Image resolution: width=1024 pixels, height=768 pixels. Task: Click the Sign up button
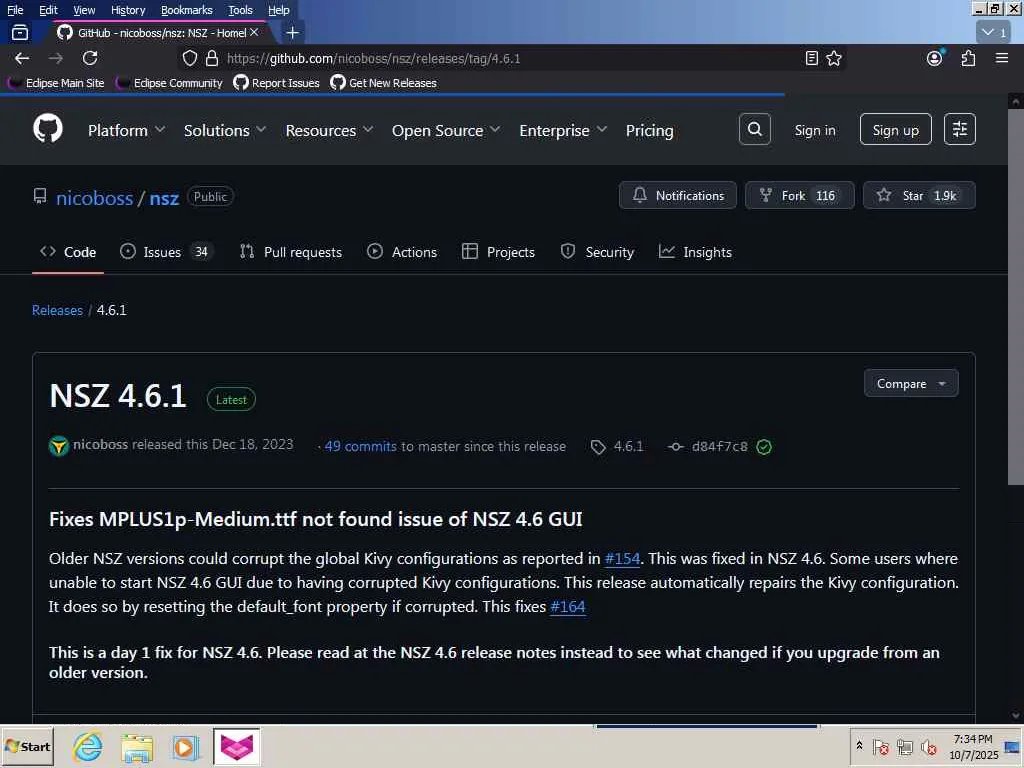pyautogui.click(x=895, y=129)
